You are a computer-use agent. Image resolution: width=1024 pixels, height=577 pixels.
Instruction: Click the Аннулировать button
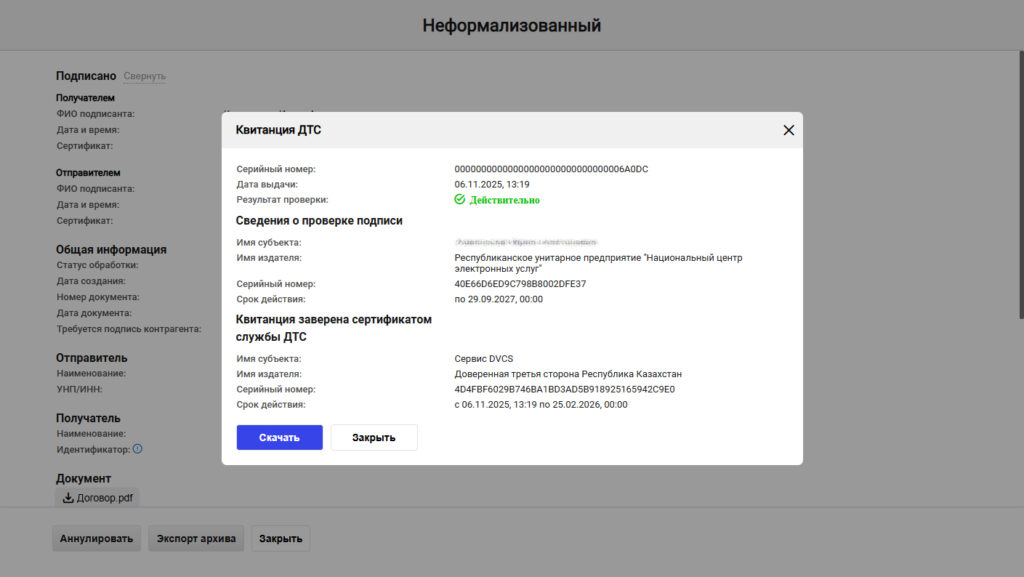click(x=96, y=538)
